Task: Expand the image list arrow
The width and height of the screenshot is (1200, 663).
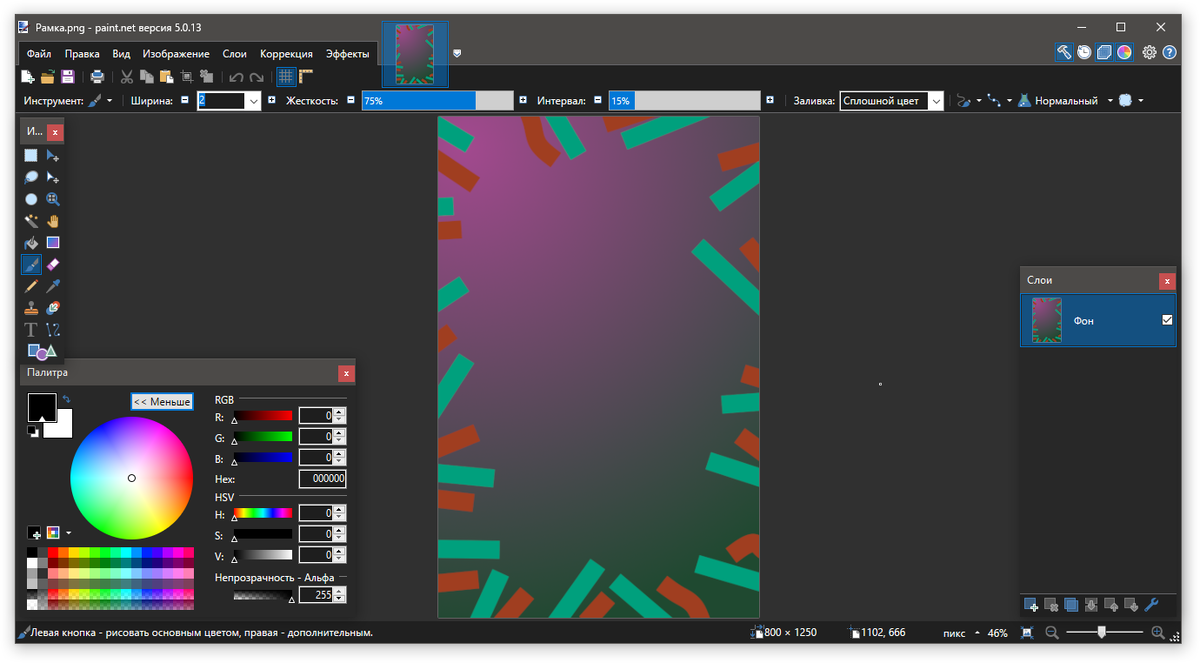Action: pyautogui.click(x=457, y=53)
